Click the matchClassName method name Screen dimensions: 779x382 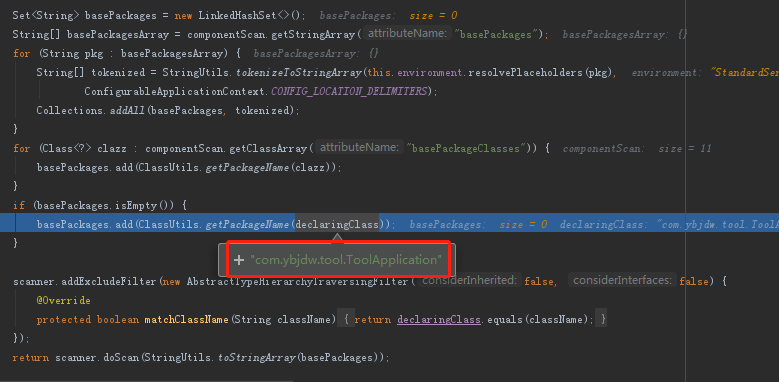186,319
